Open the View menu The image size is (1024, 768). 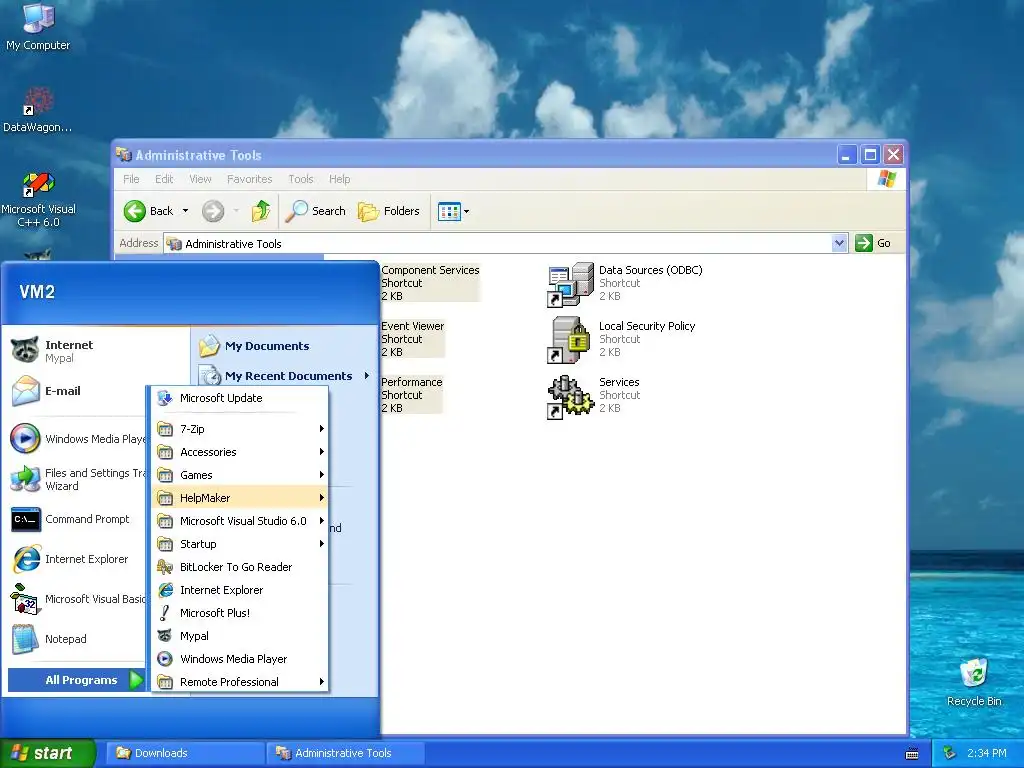tap(200, 179)
